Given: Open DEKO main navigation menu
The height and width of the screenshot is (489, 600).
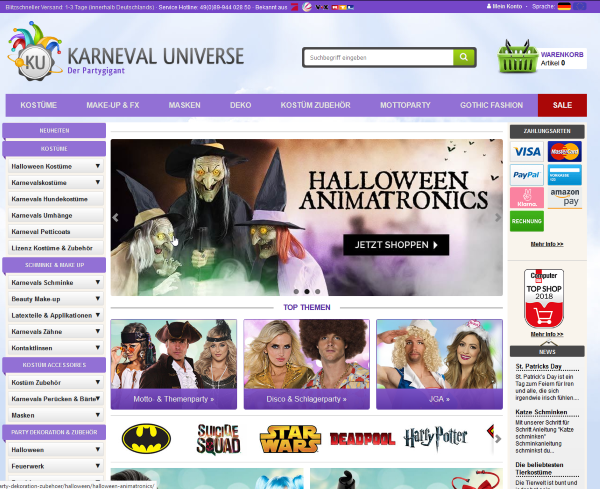Looking at the screenshot, I should (240, 105).
